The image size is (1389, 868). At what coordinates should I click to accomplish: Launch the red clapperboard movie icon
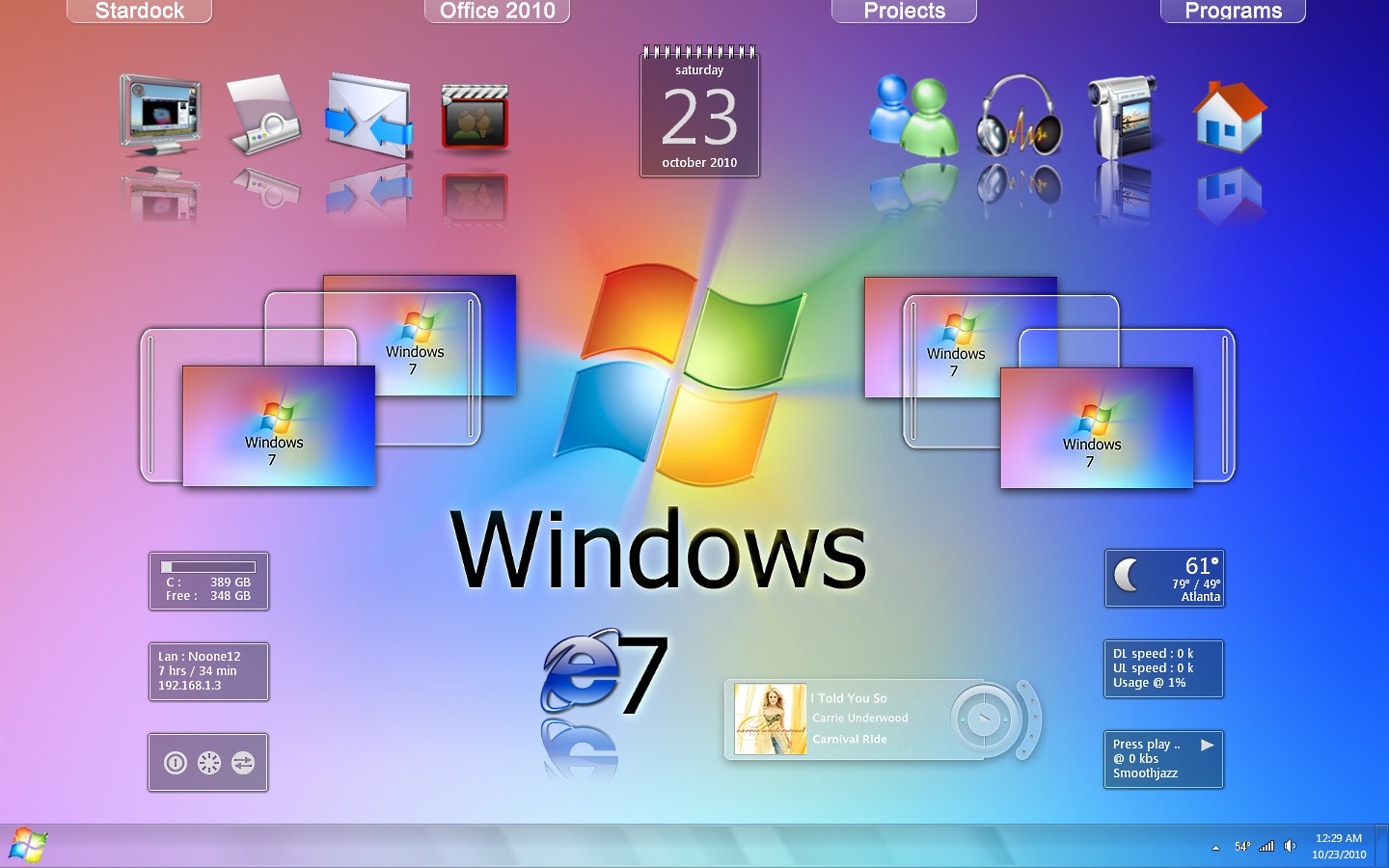(475, 117)
